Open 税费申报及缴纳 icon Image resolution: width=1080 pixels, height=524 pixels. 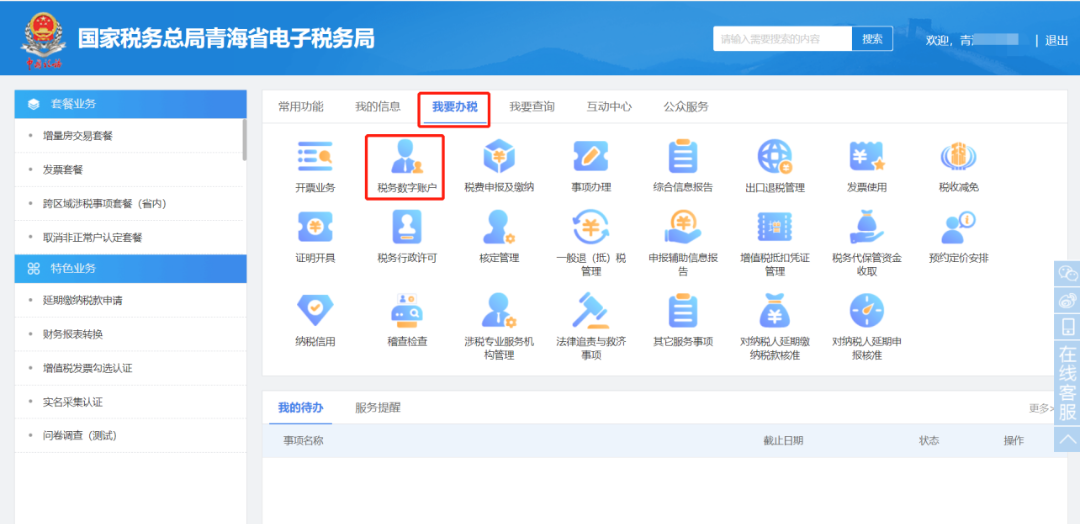pyautogui.click(x=499, y=157)
